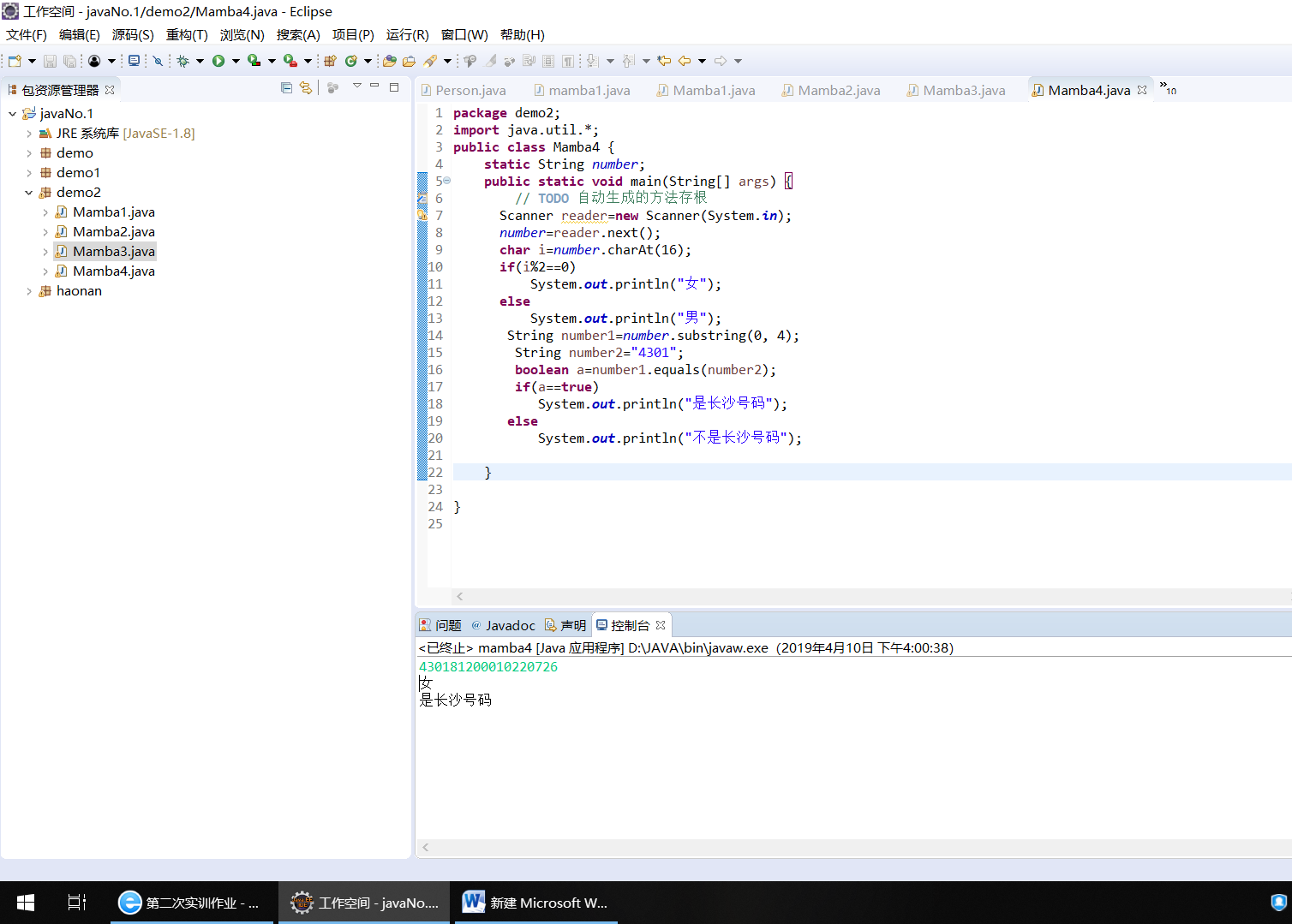
Task: Switch to the Javadoc tab
Action: (x=503, y=625)
